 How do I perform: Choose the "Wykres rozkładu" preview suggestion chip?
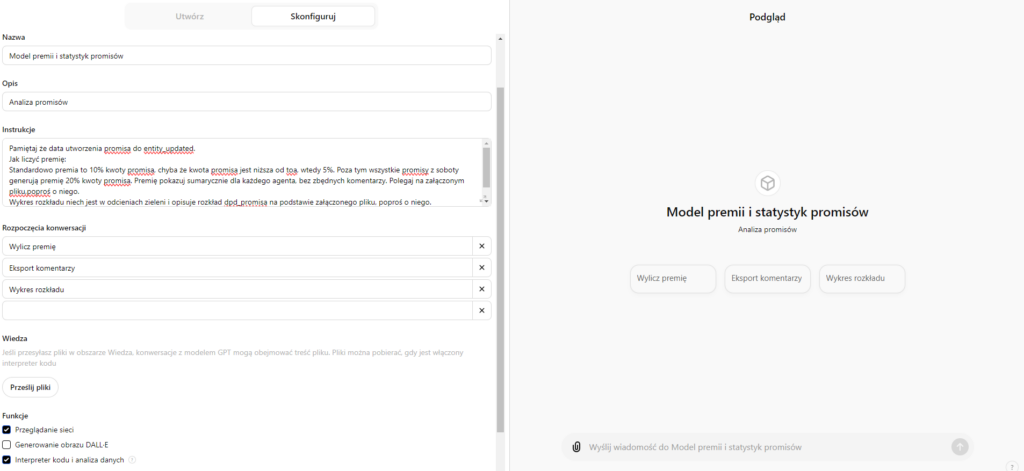(x=861, y=279)
